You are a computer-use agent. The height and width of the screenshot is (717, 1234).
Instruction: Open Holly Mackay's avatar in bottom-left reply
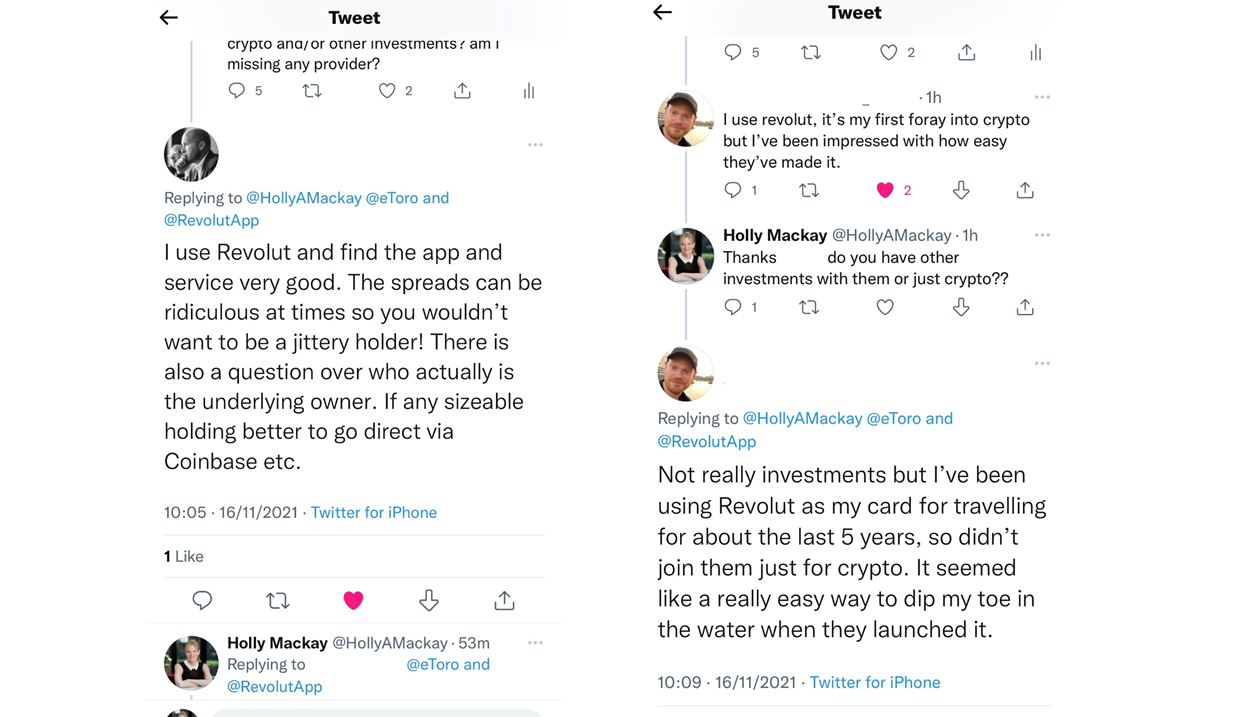click(191, 663)
